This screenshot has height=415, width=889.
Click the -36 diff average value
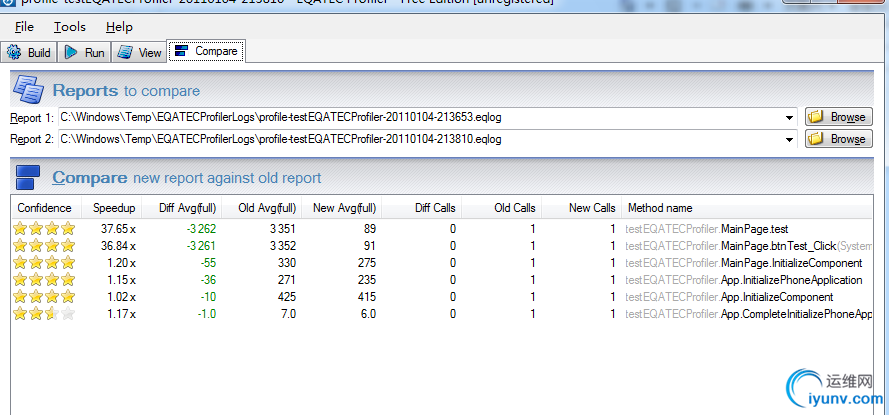(208, 280)
